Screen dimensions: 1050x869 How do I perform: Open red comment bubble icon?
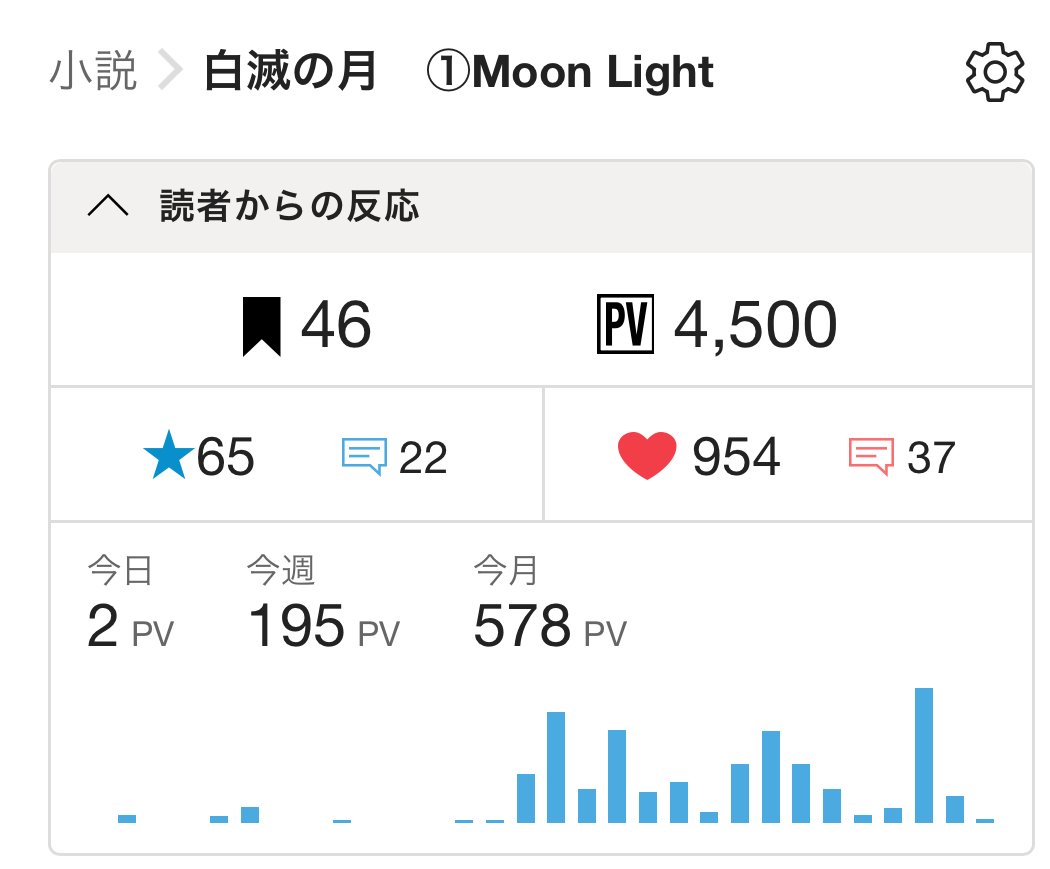pos(870,457)
